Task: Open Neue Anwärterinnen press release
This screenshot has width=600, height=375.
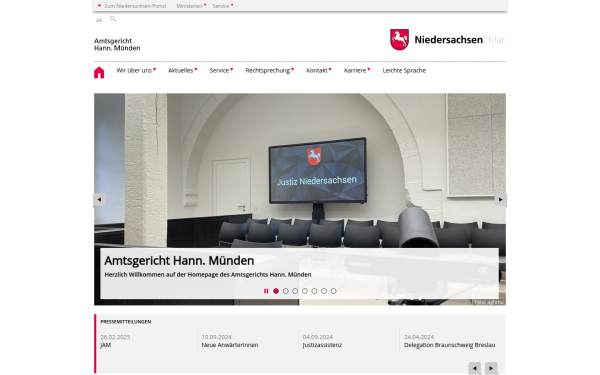Action: [x=230, y=345]
